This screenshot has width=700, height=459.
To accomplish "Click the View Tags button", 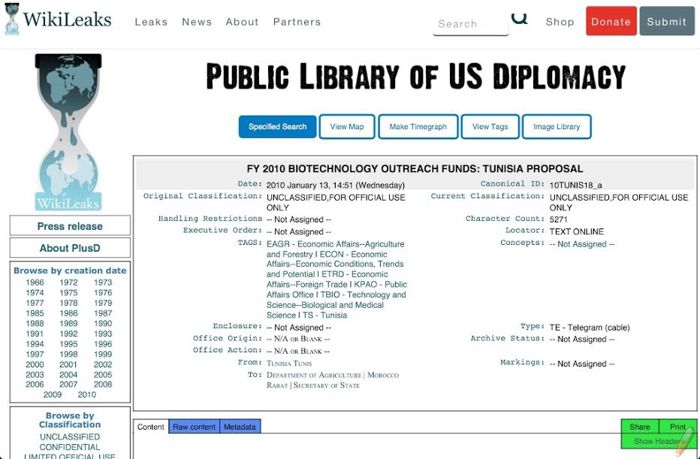I will [x=490, y=126].
